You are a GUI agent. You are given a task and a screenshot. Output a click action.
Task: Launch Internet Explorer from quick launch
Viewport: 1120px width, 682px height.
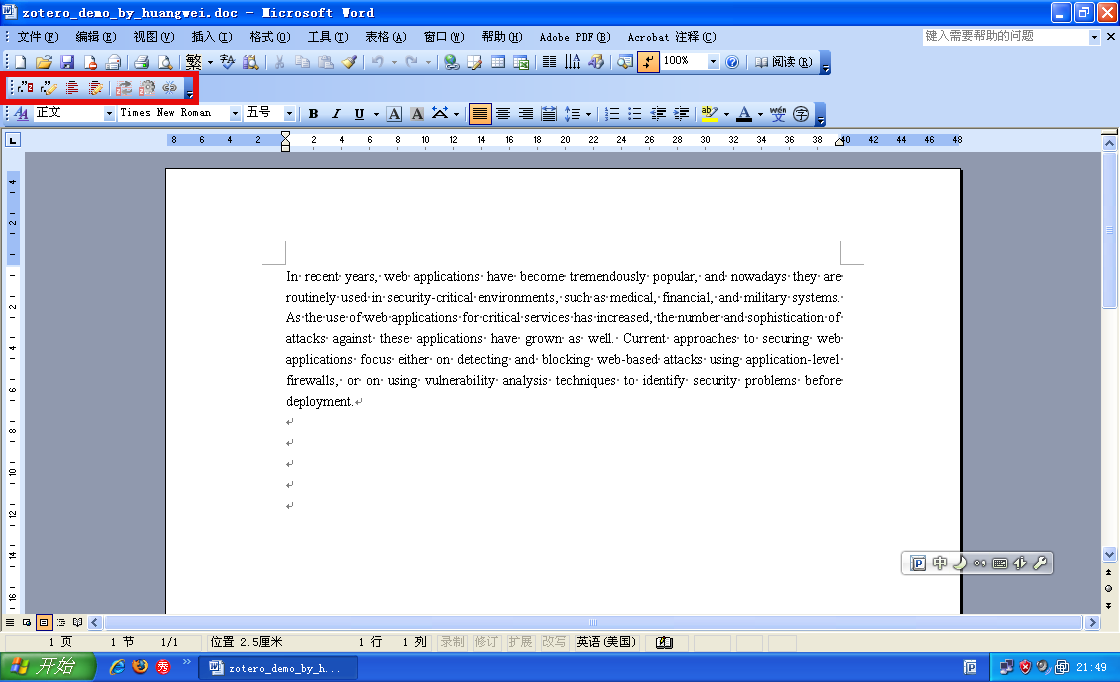(117, 667)
